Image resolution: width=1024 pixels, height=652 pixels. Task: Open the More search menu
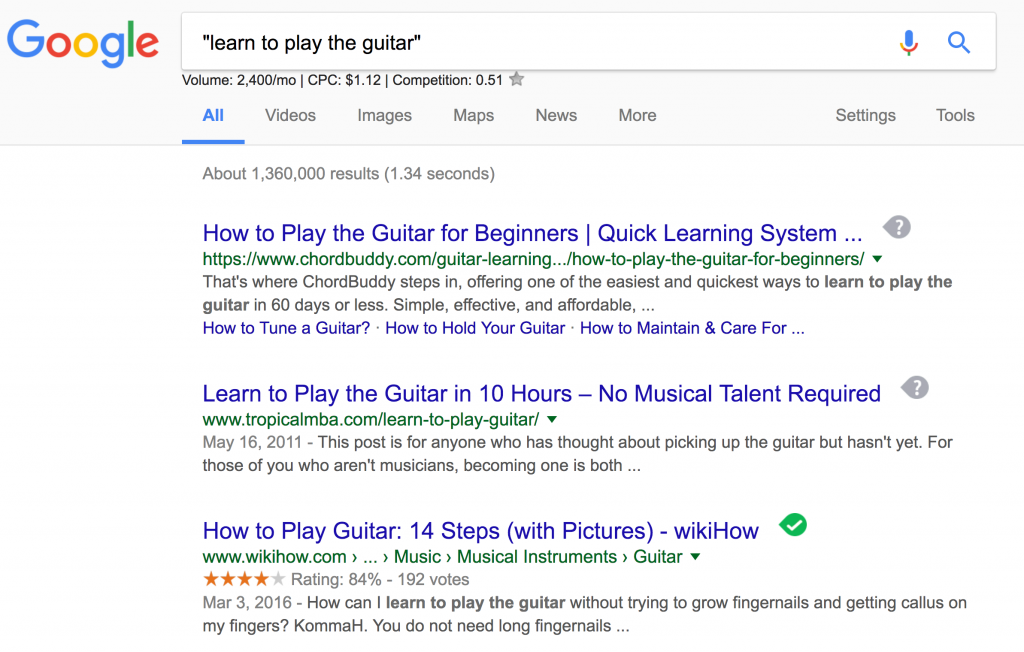click(x=637, y=116)
